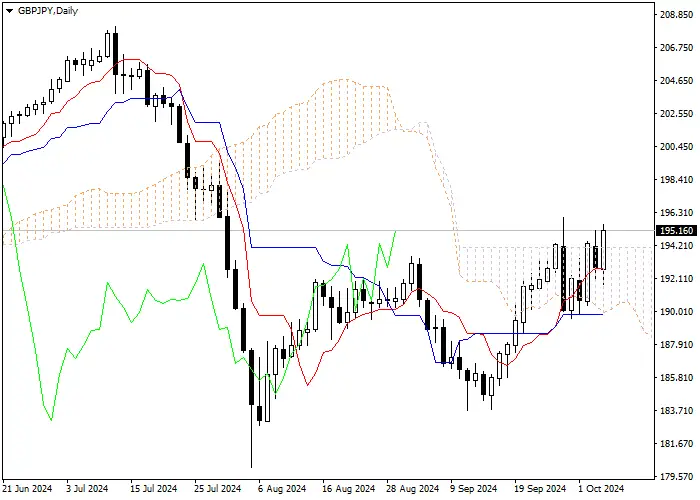Click the 187.910 price axis label
The image size is (700, 500).
point(676,345)
